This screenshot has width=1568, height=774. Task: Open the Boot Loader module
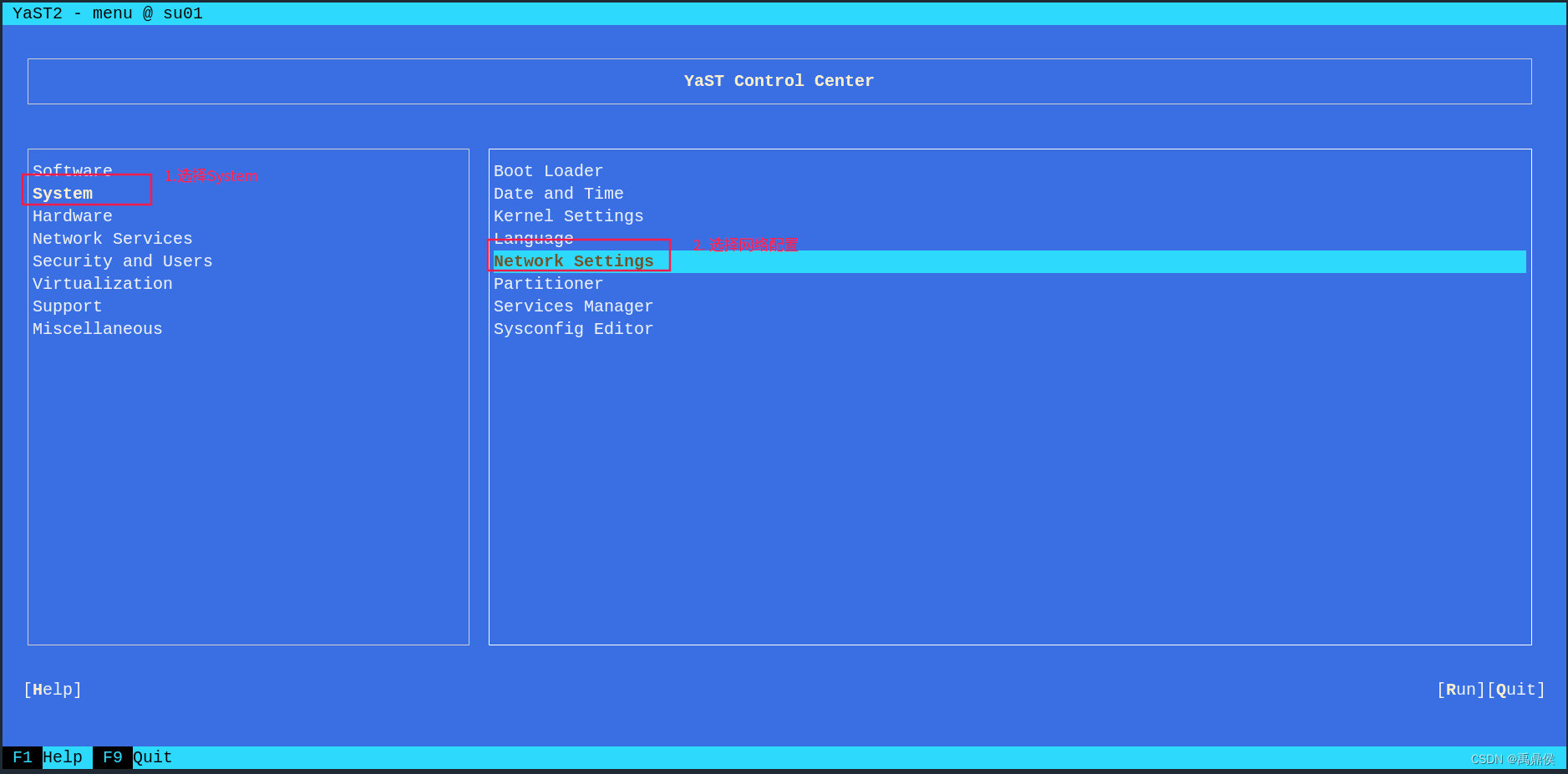(549, 171)
